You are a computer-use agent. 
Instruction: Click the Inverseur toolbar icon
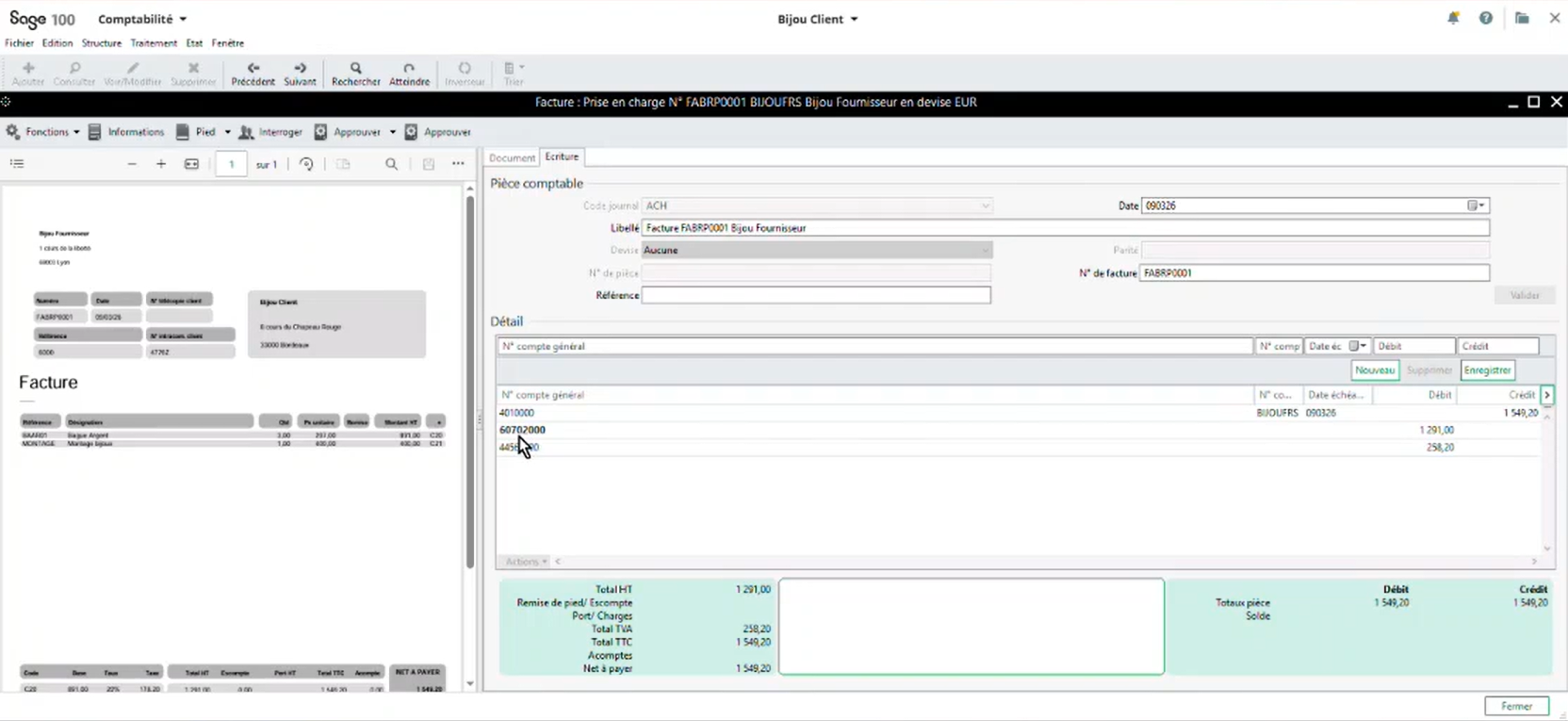pyautogui.click(x=465, y=68)
